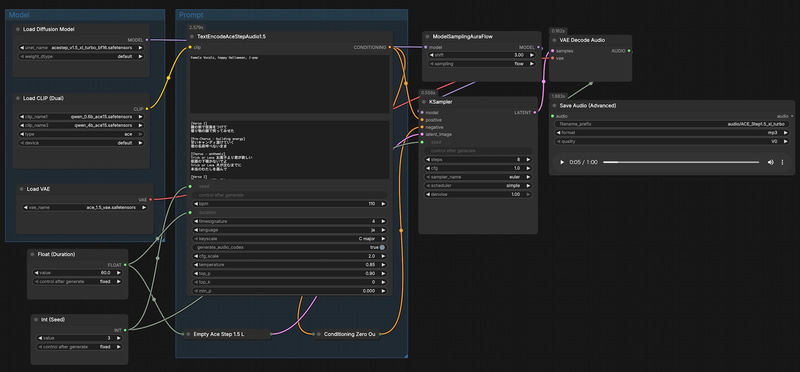Click the negative input socket on KSampler

[422, 127]
